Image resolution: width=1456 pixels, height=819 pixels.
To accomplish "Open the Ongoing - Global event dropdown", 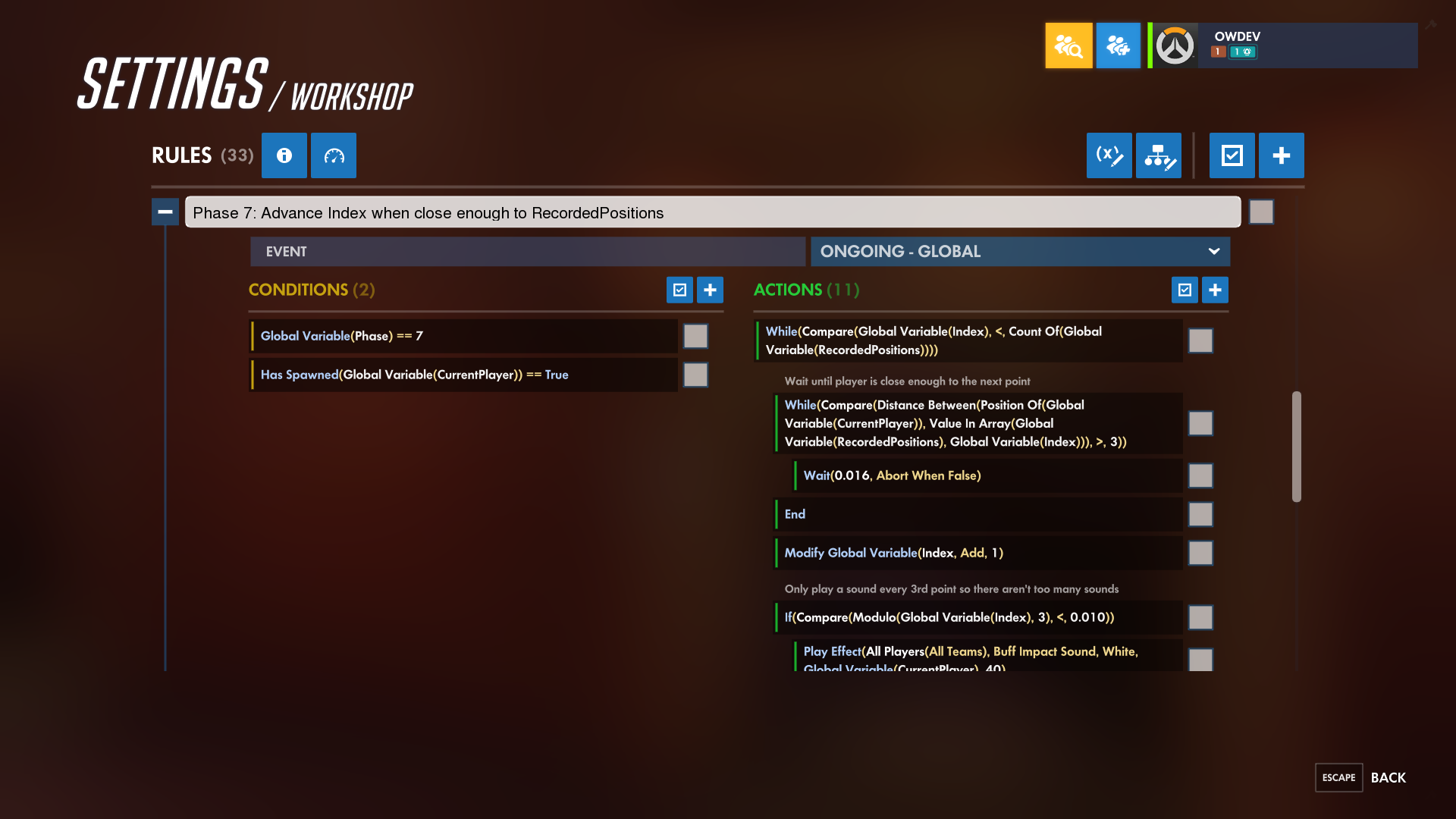I will click(x=1020, y=252).
